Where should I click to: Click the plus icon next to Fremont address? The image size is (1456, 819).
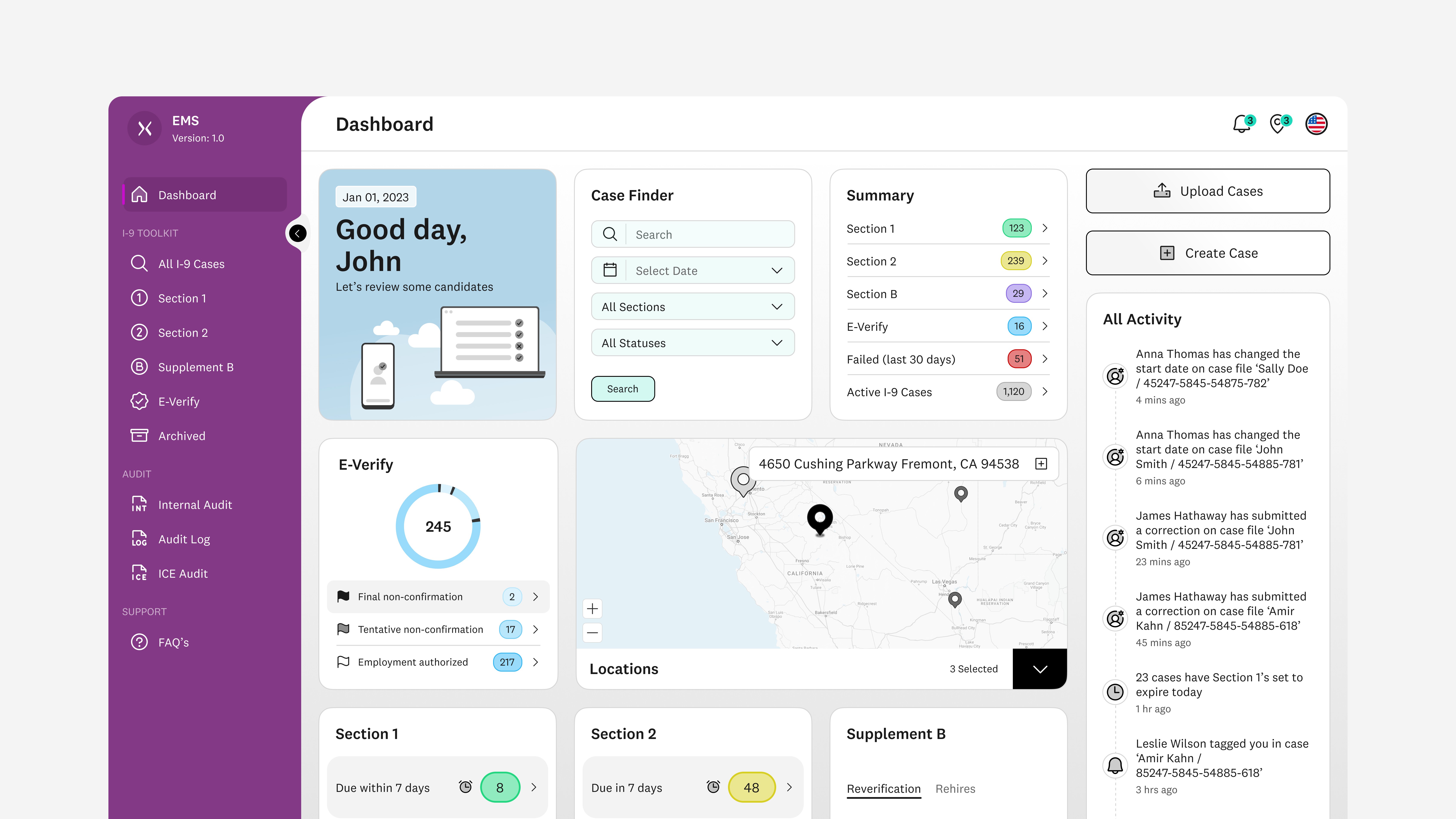(1041, 464)
